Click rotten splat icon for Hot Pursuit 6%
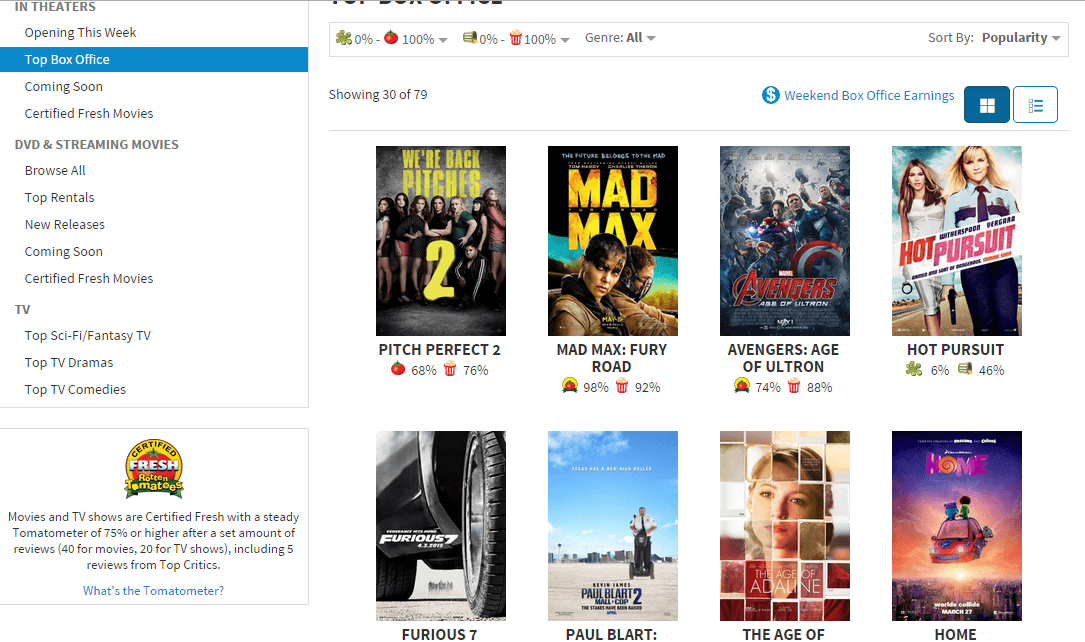 tap(914, 369)
